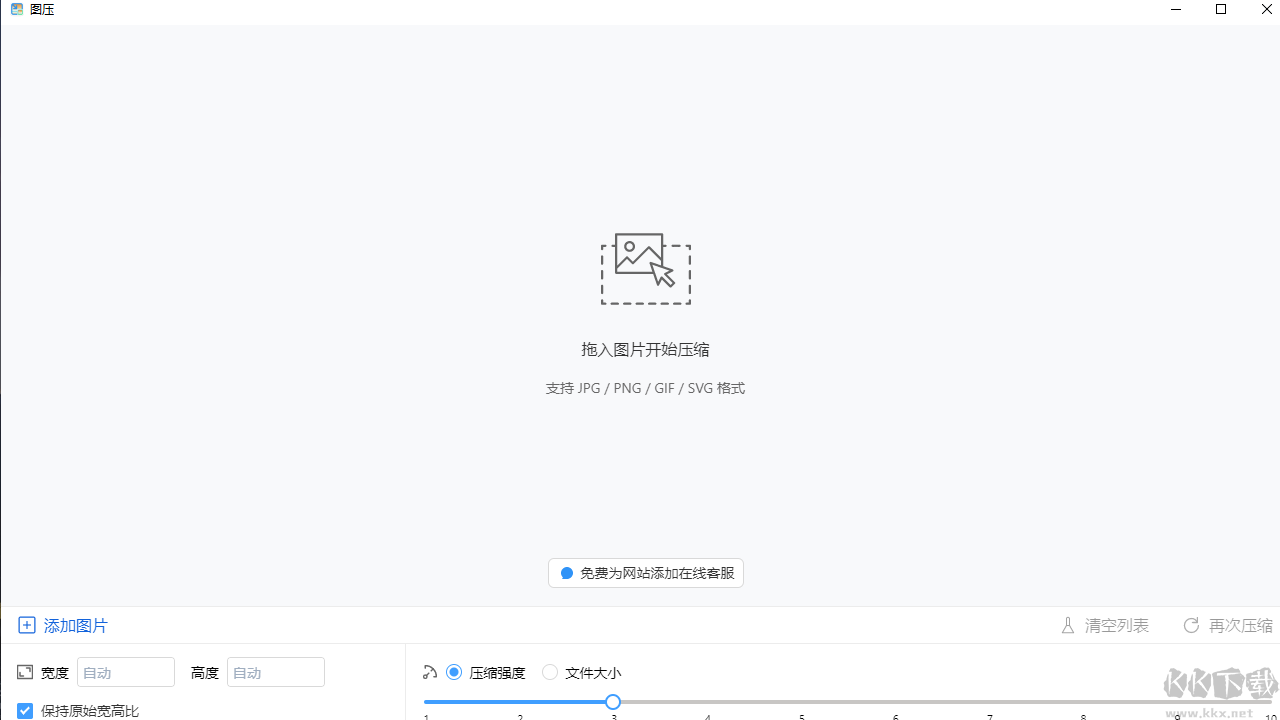
Task: Click the resize icon next to the 宽度 field
Action: tap(24, 672)
